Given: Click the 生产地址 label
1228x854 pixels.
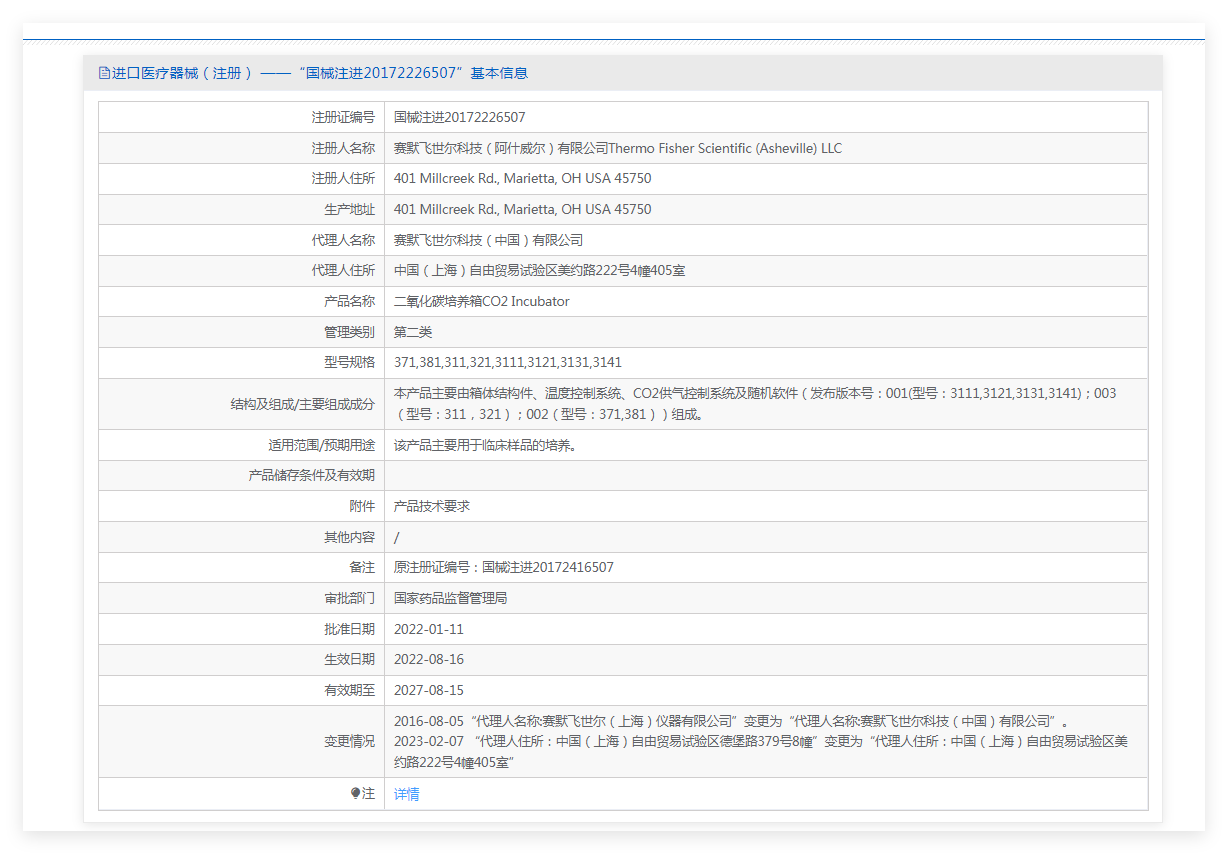Looking at the screenshot, I should point(350,210).
